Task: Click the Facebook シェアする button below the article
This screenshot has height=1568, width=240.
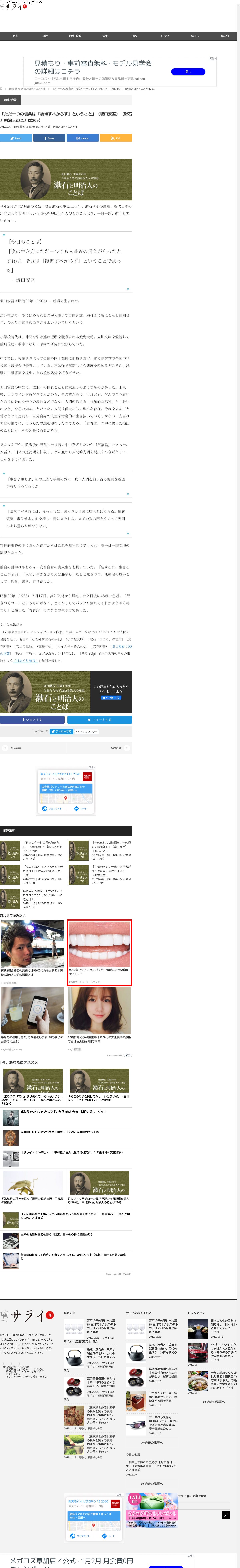Action: coord(32,720)
